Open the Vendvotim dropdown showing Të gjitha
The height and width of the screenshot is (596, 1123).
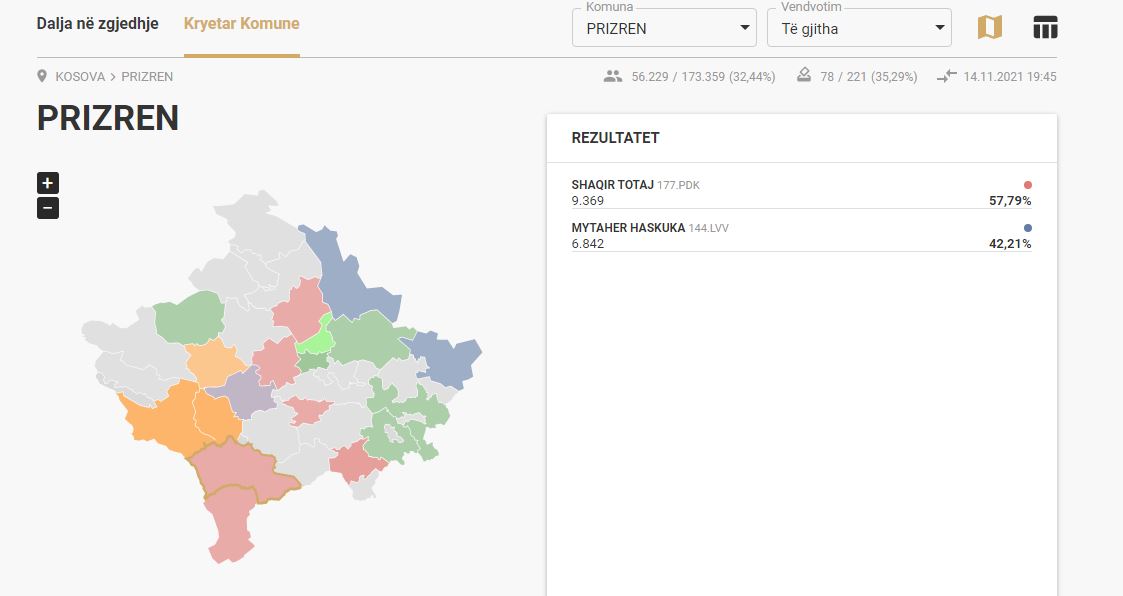[859, 28]
